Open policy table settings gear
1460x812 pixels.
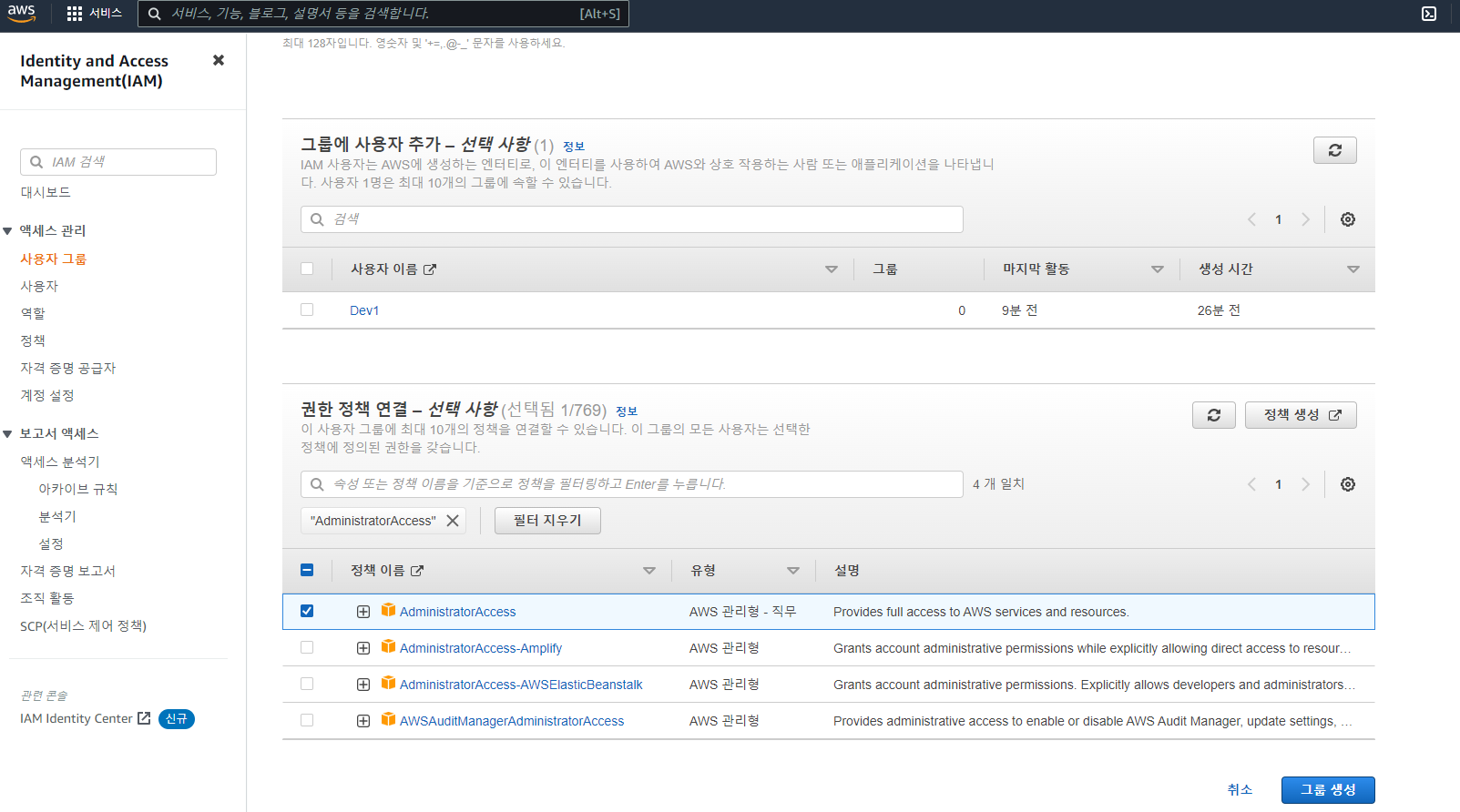pos(1348,484)
